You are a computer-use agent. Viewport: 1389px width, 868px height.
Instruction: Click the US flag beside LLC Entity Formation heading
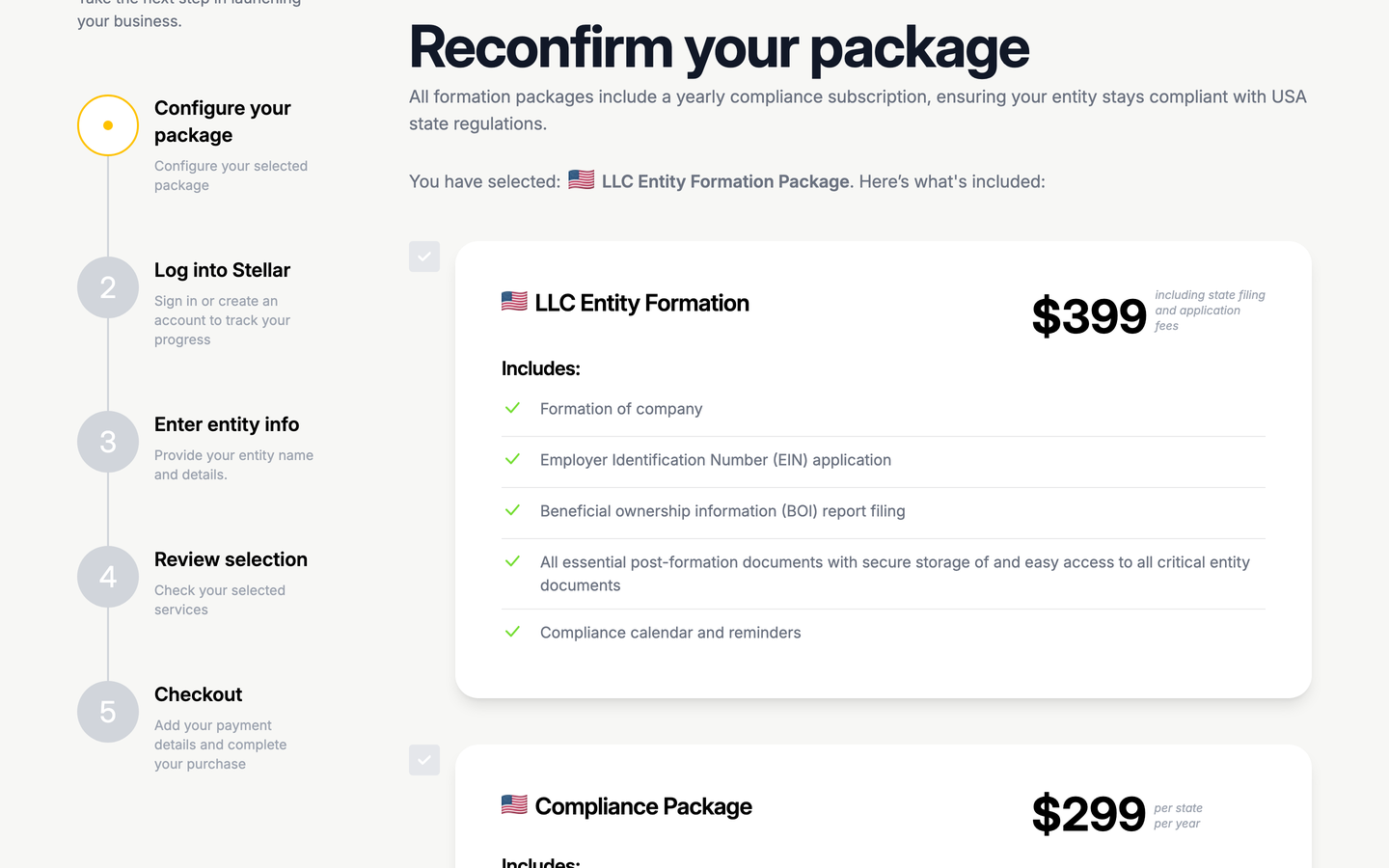(514, 302)
